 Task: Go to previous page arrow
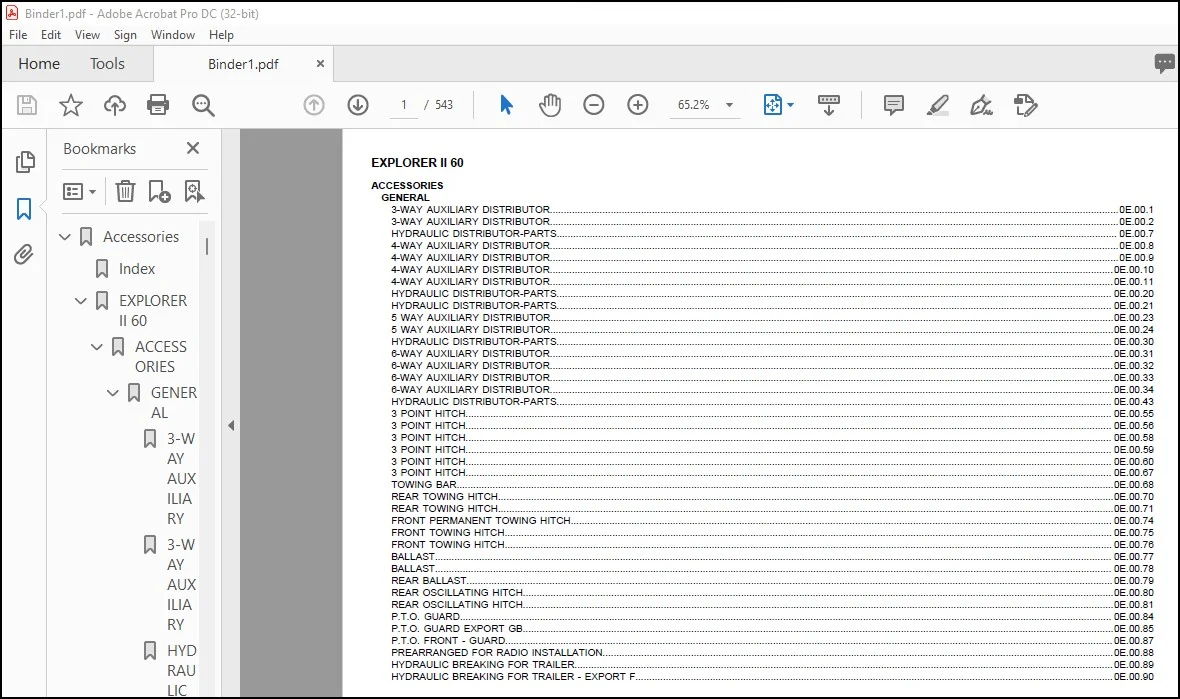(x=314, y=105)
